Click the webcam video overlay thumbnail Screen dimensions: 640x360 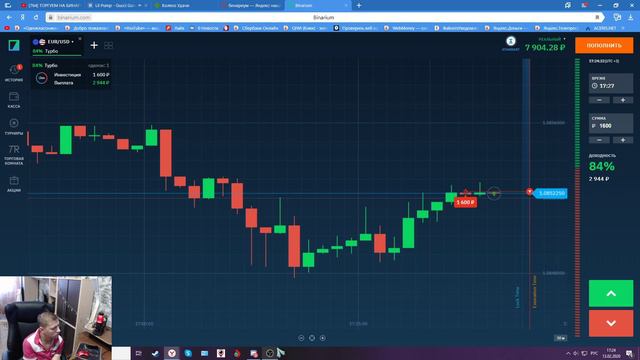[x=56, y=318]
